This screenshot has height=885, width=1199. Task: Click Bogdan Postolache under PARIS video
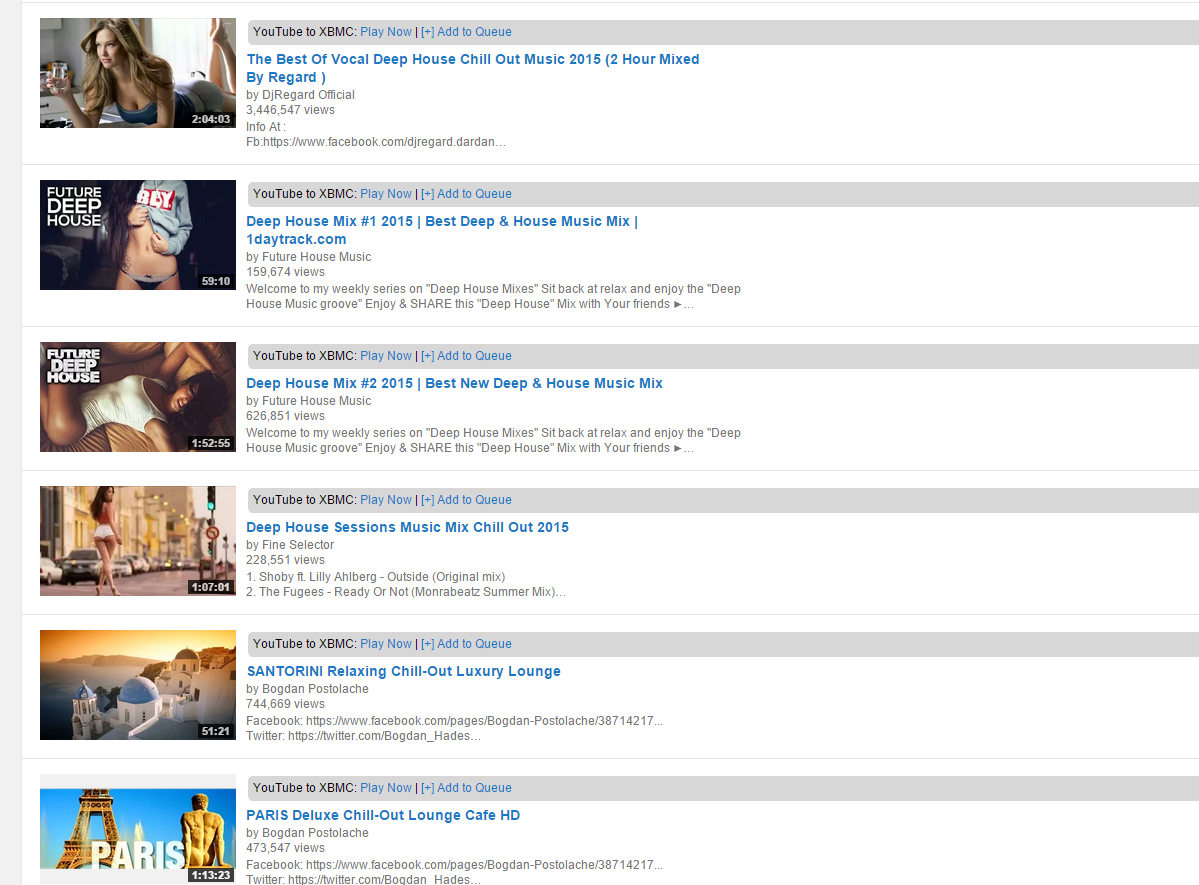[315, 832]
